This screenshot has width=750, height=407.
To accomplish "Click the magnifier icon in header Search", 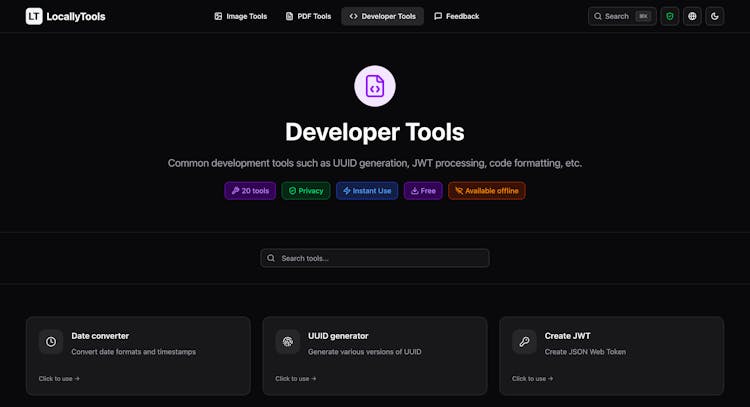I will click(598, 16).
